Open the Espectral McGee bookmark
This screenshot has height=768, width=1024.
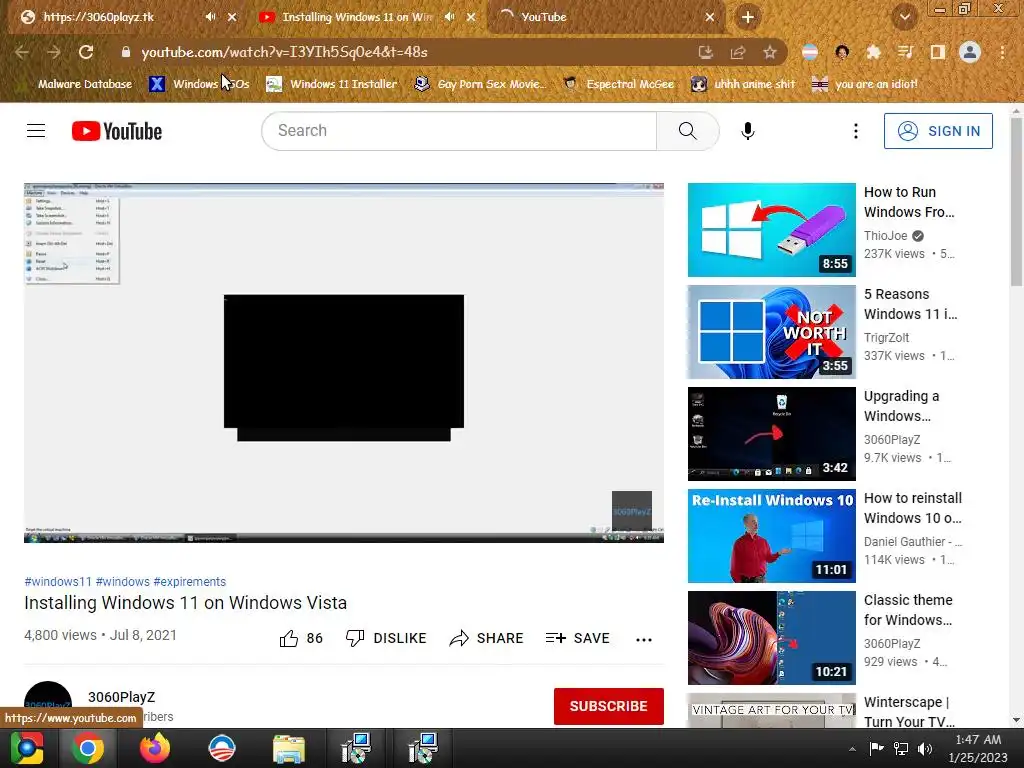point(618,84)
